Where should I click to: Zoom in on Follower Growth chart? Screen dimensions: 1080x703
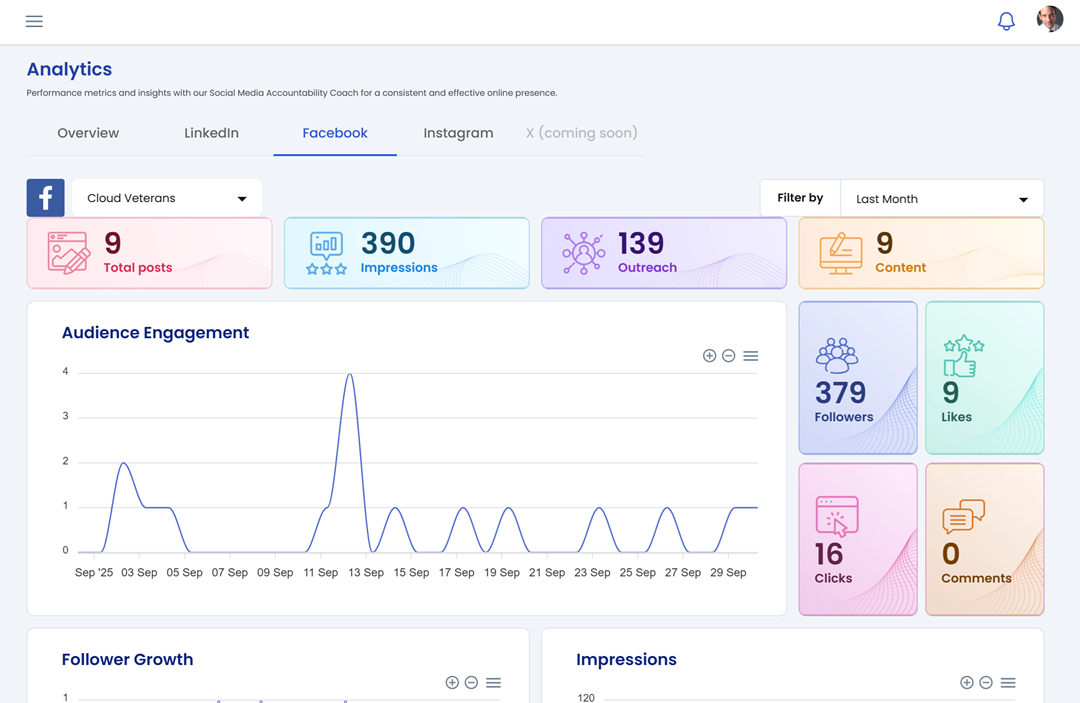(452, 683)
